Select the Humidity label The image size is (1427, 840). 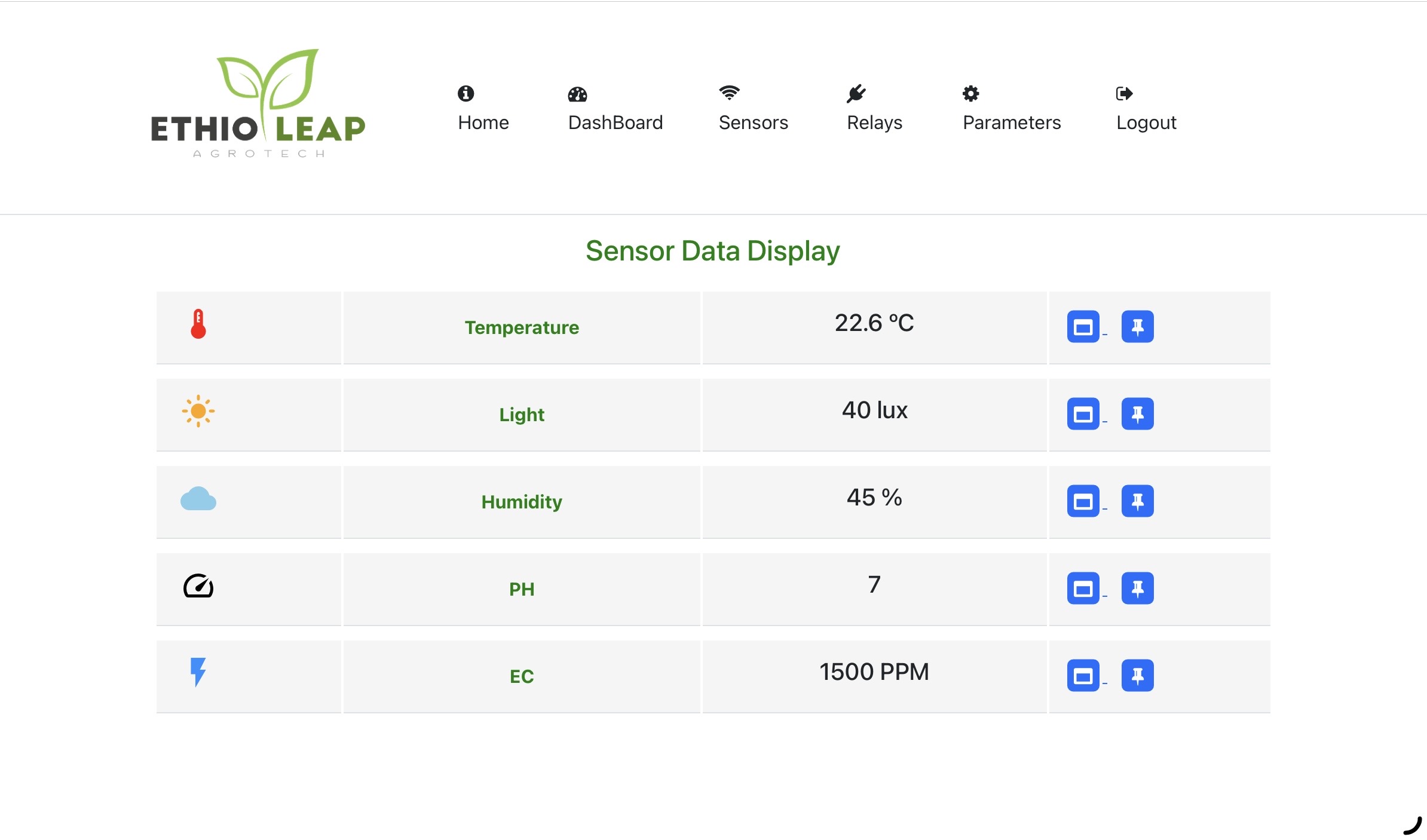click(522, 502)
